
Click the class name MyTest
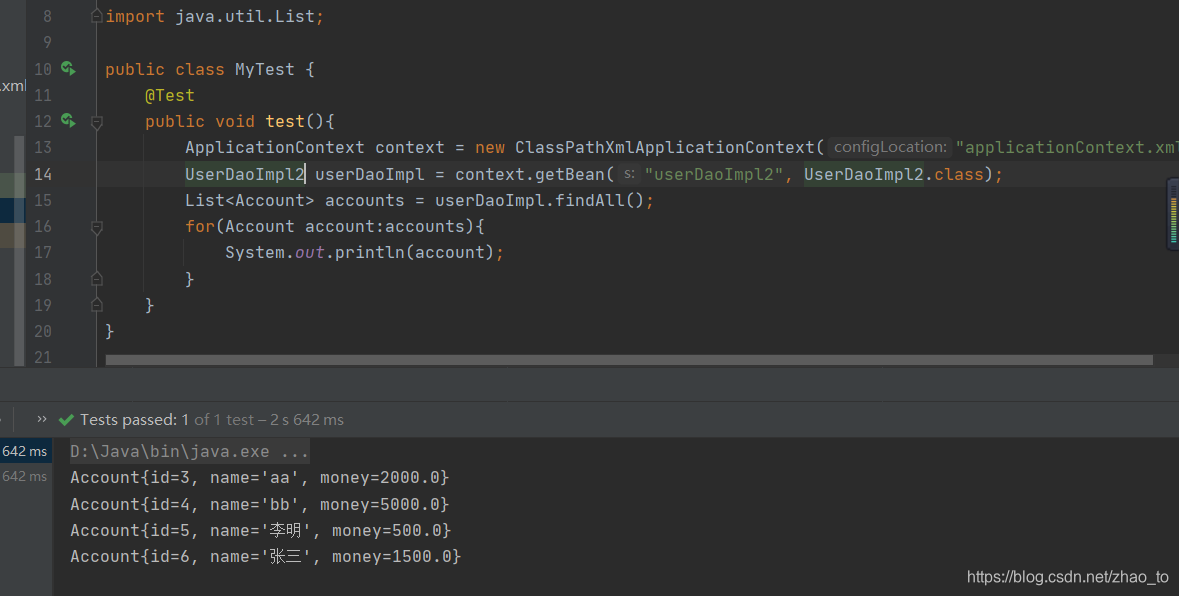(265, 69)
